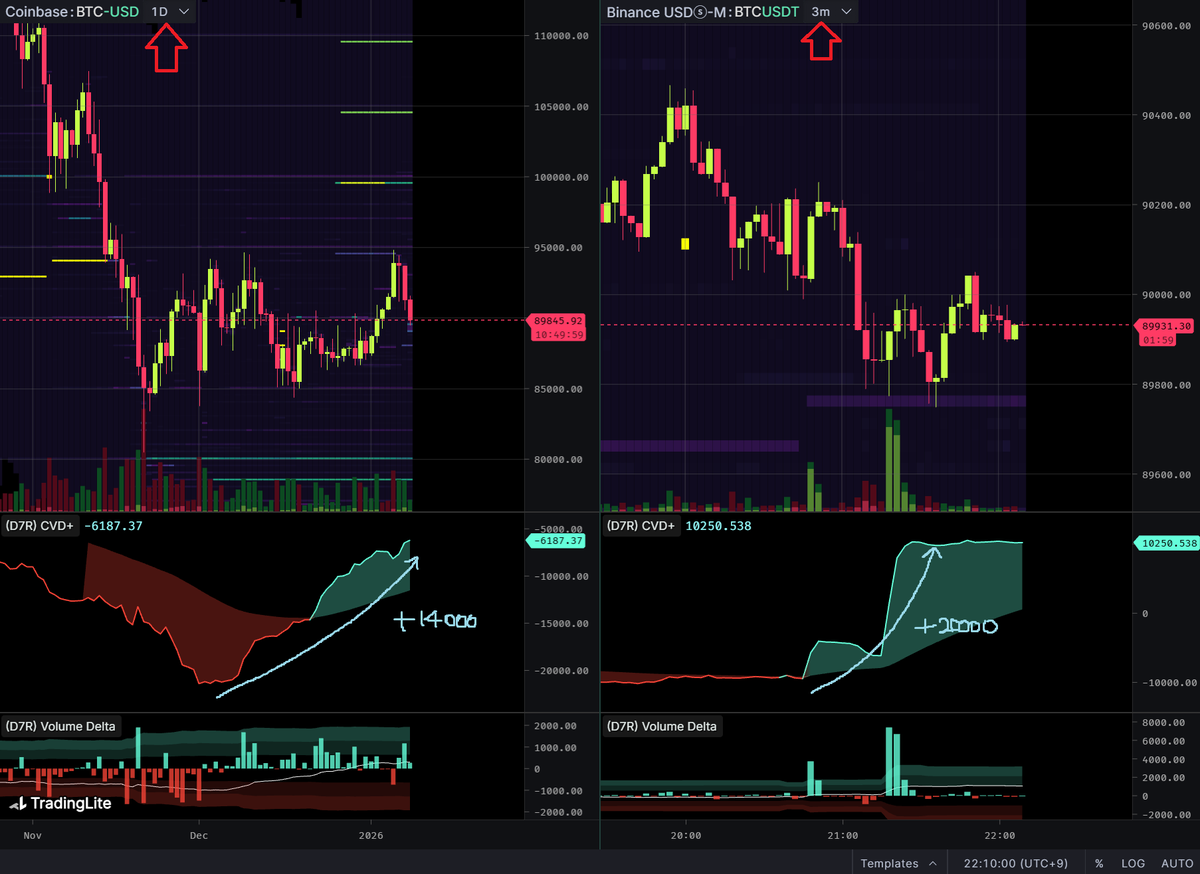Click the 90400.00 price axis label

tap(1166, 116)
